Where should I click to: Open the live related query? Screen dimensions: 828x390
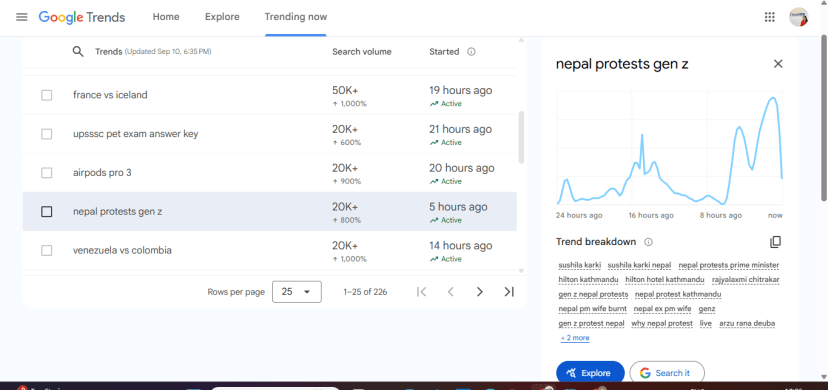(x=705, y=323)
